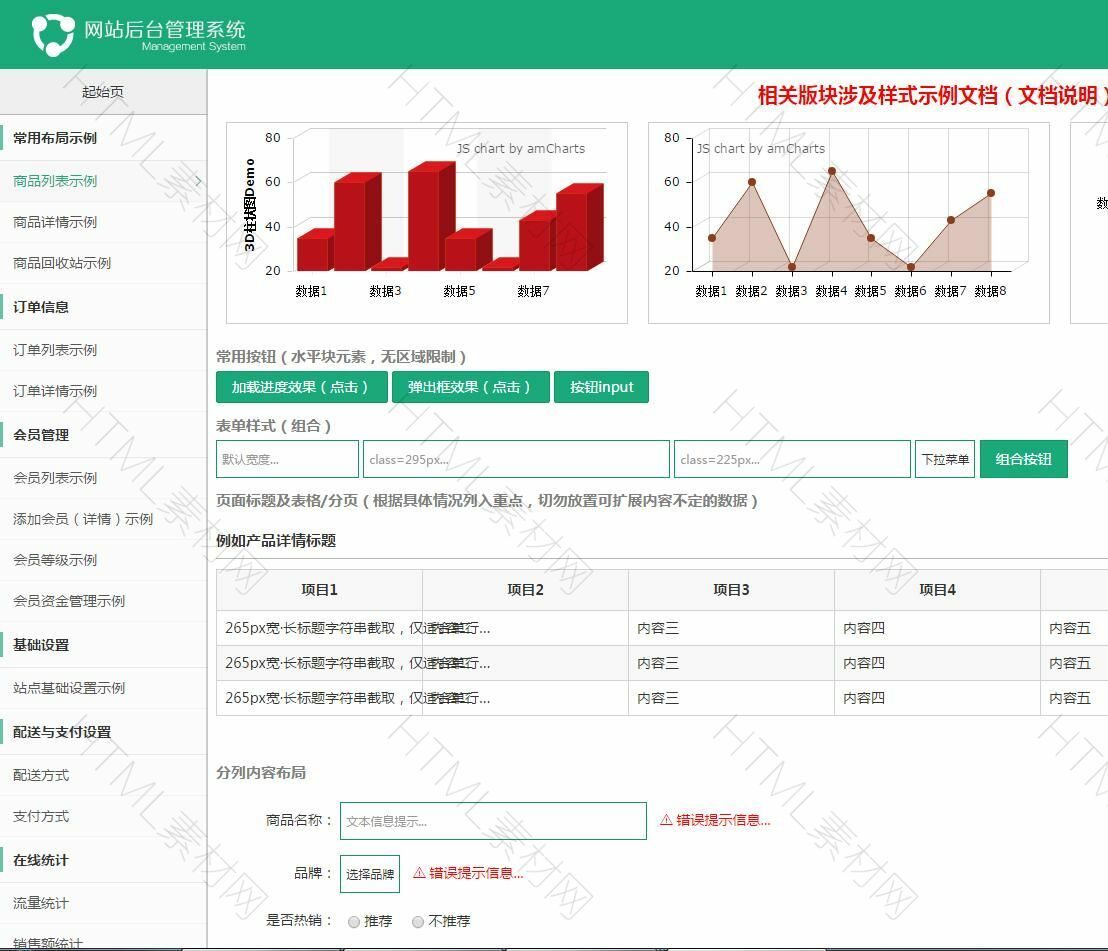Click the chevron arrow on 商品列表示例
Viewport: 1108px width, 951px height.
(198, 181)
